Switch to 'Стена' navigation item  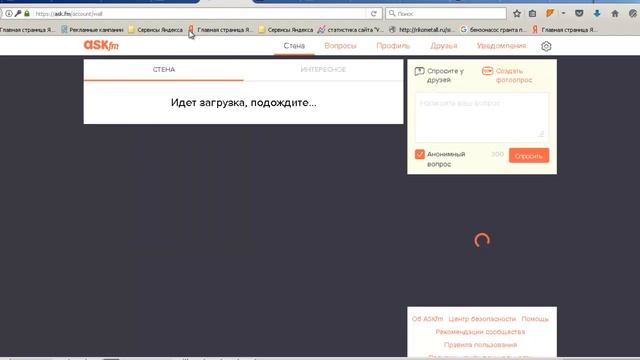[294, 46]
